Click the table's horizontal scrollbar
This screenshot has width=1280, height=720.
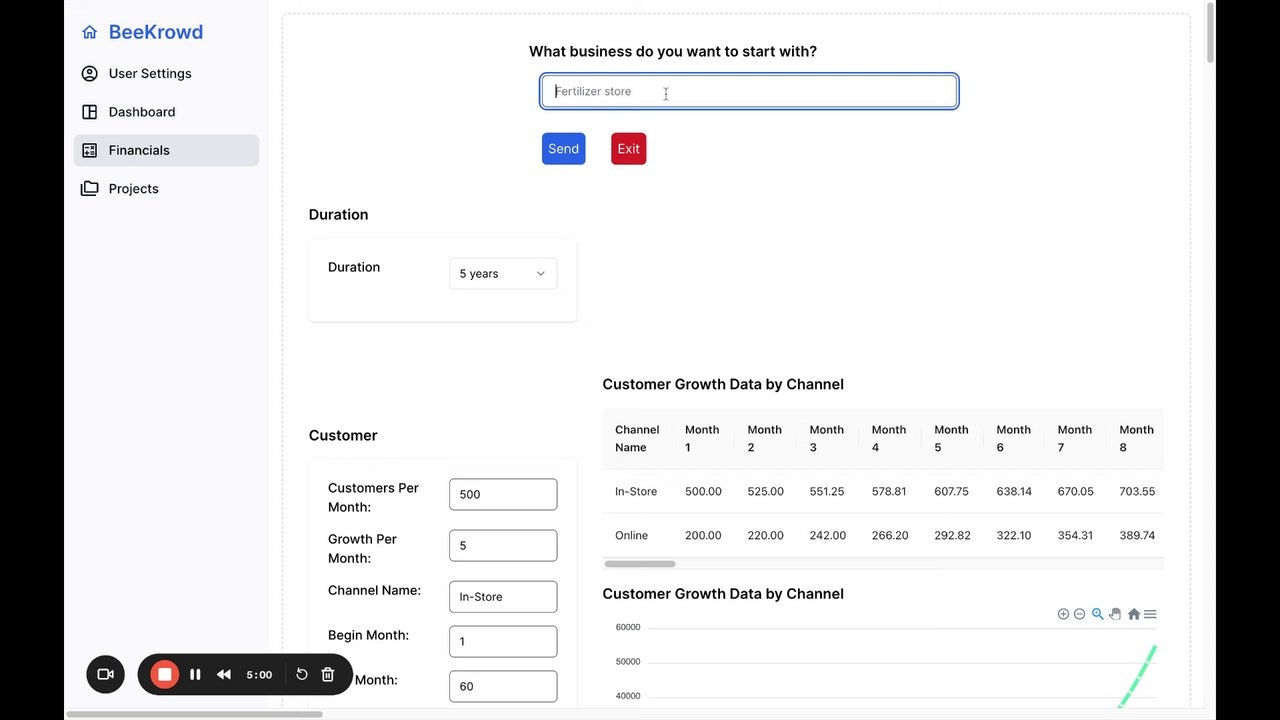640,564
